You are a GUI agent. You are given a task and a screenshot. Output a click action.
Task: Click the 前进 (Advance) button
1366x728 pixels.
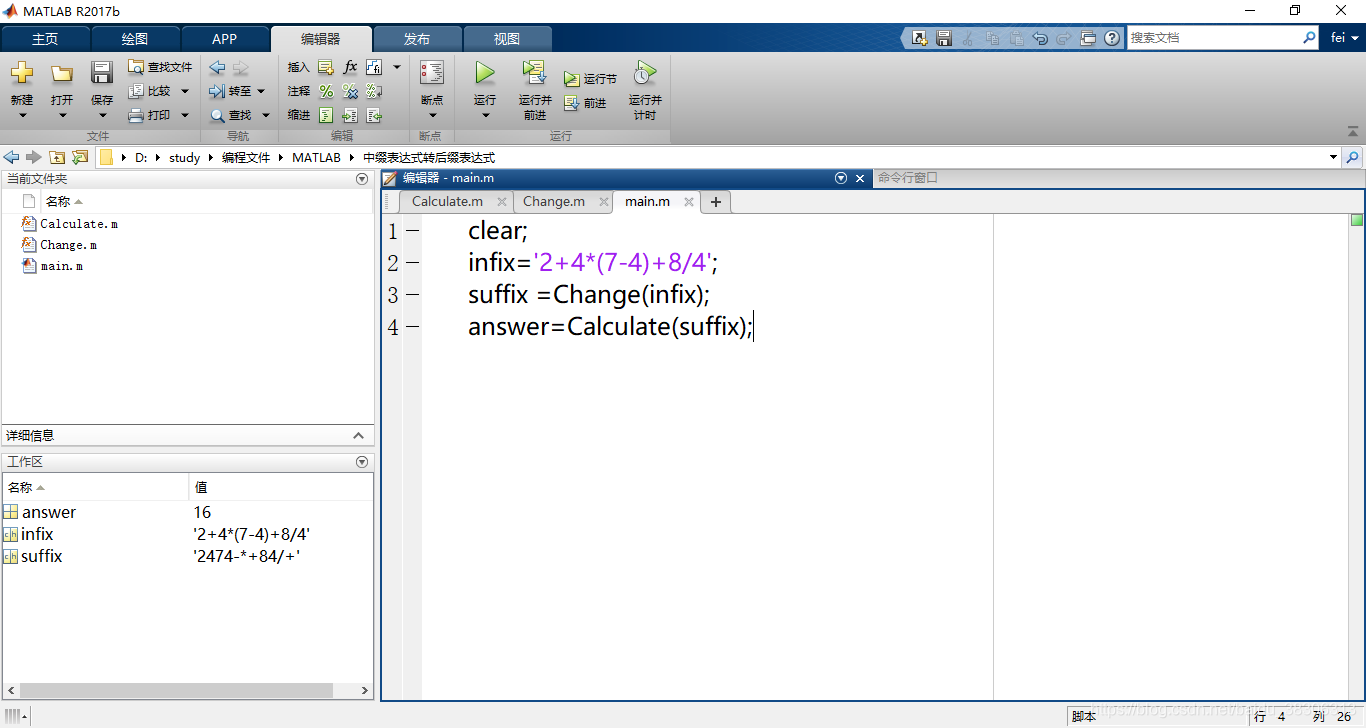[x=586, y=103]
